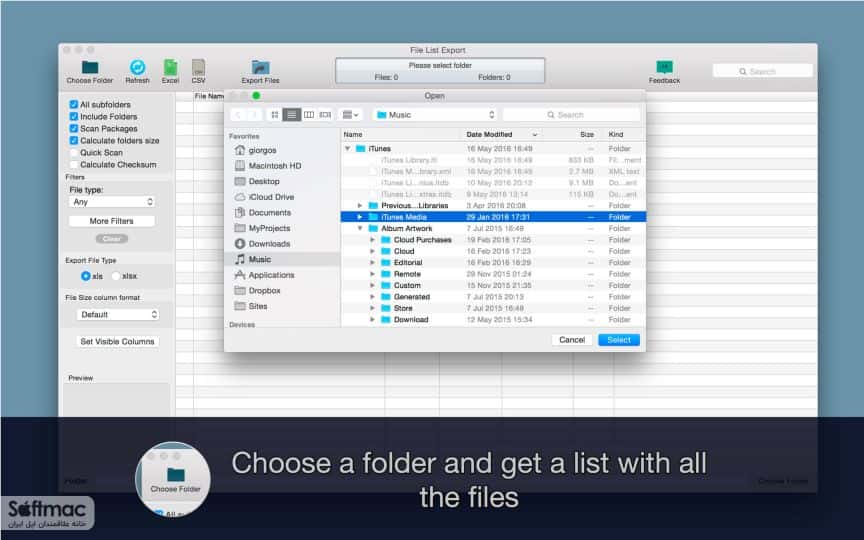Enable the Calculate Checksum checkbox

coord(73,165)
